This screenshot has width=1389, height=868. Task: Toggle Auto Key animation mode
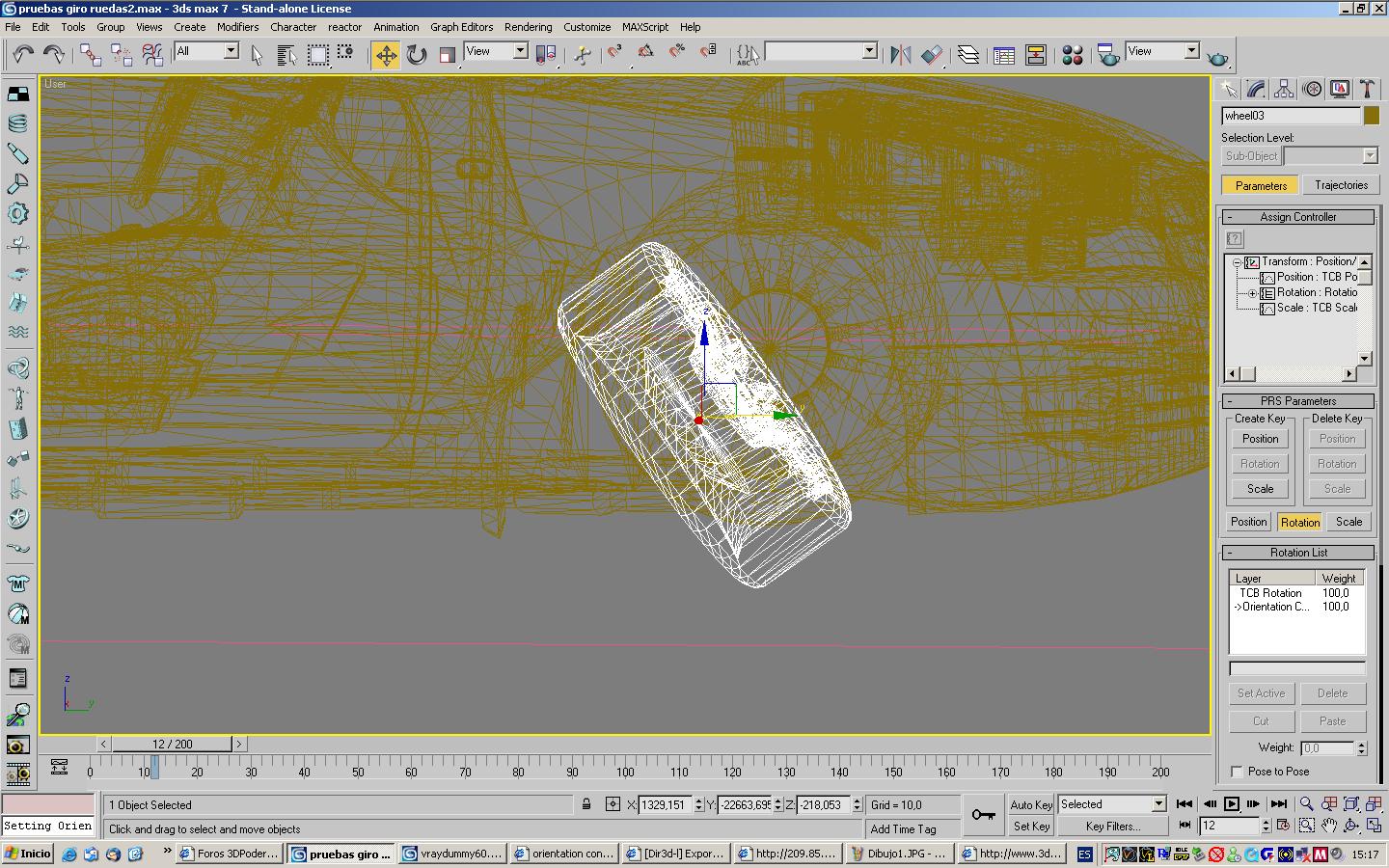[1031, 804]
